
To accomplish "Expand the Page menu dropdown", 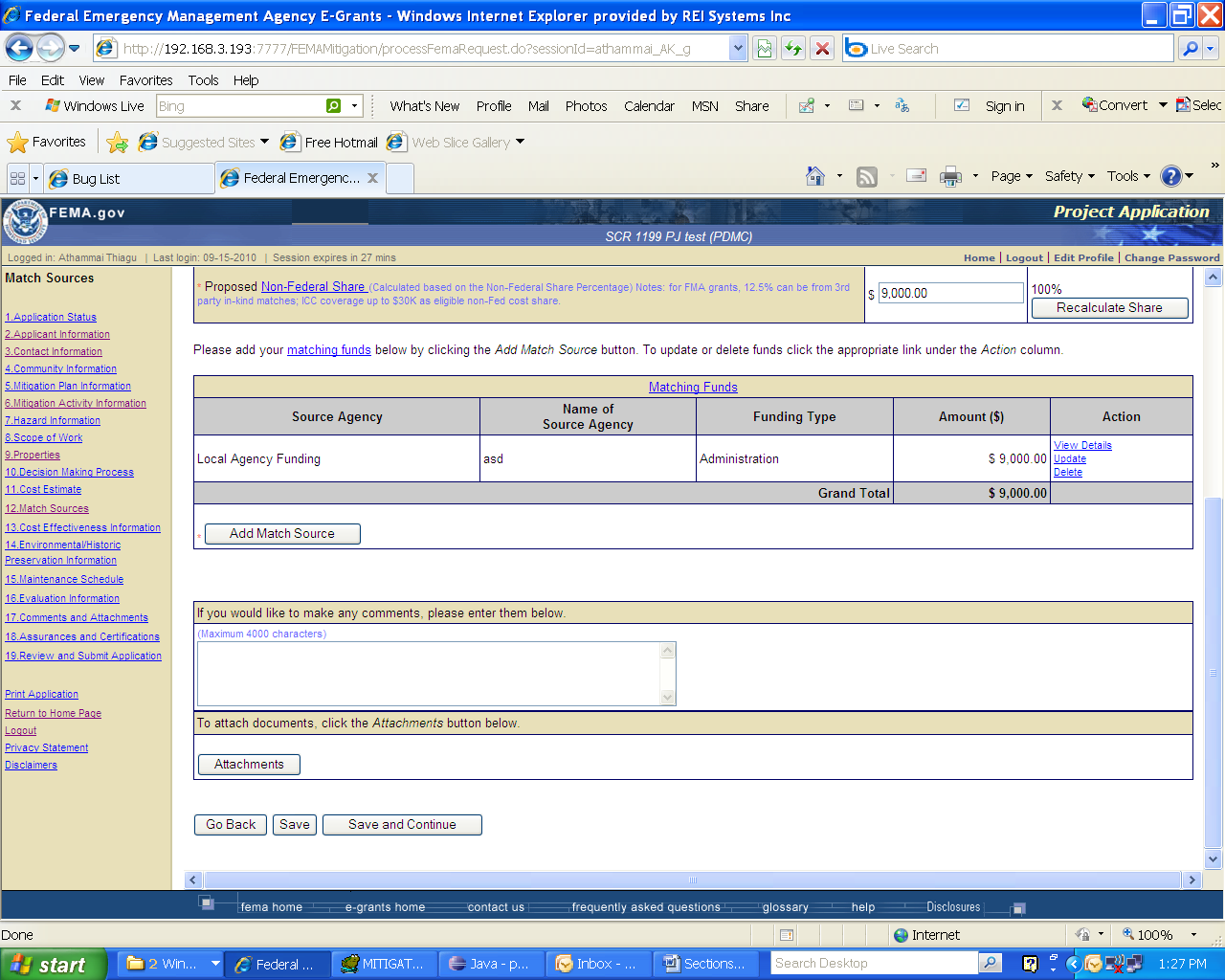I will point(1012,176).
